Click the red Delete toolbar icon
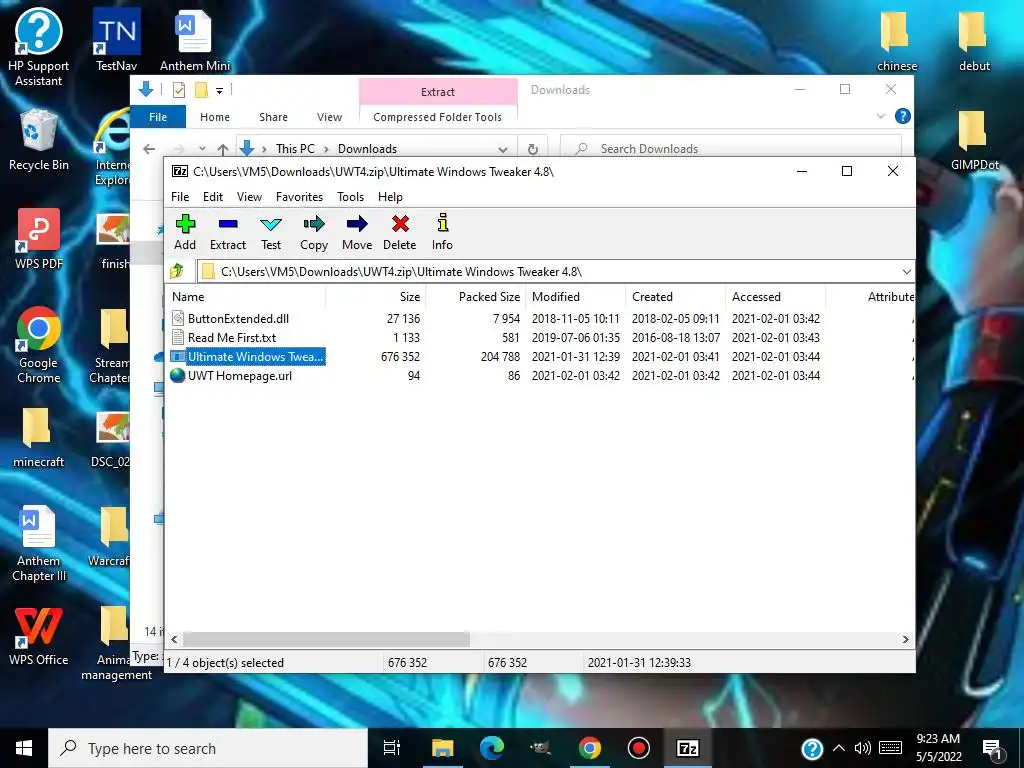This screenshot has width=1024, height=768. point(400,224)
